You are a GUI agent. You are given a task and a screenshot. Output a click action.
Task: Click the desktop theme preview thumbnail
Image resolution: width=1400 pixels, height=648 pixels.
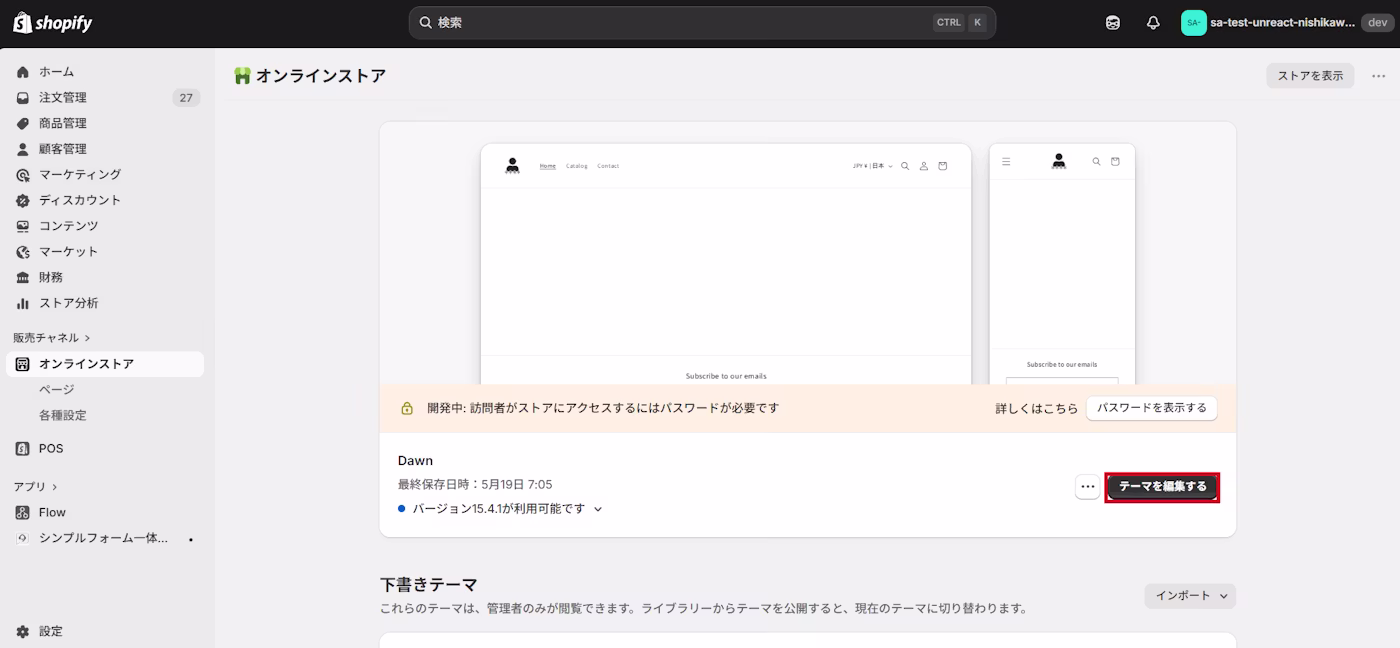pyautogui.click(x=726, y=264)
